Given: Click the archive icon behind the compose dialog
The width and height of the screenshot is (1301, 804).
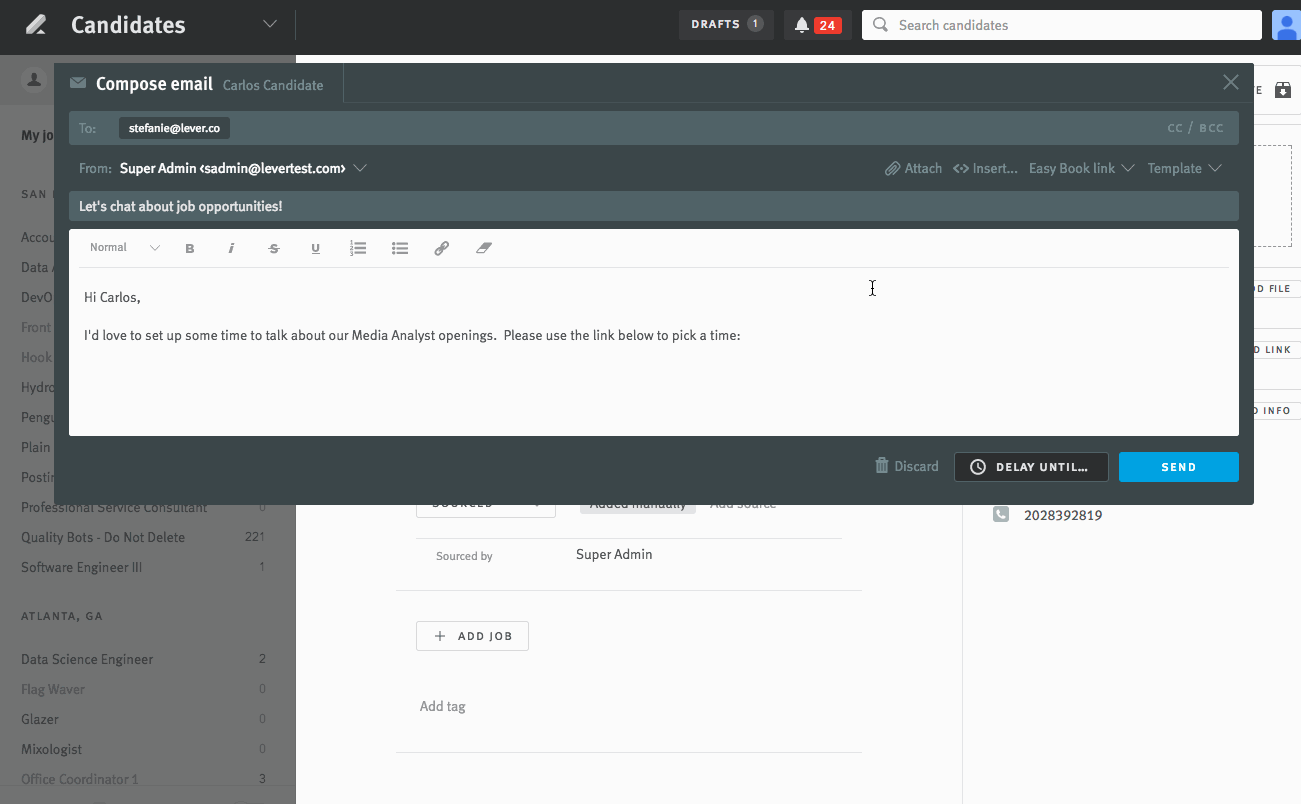Looking at the screenshot, I should 1282,90.
